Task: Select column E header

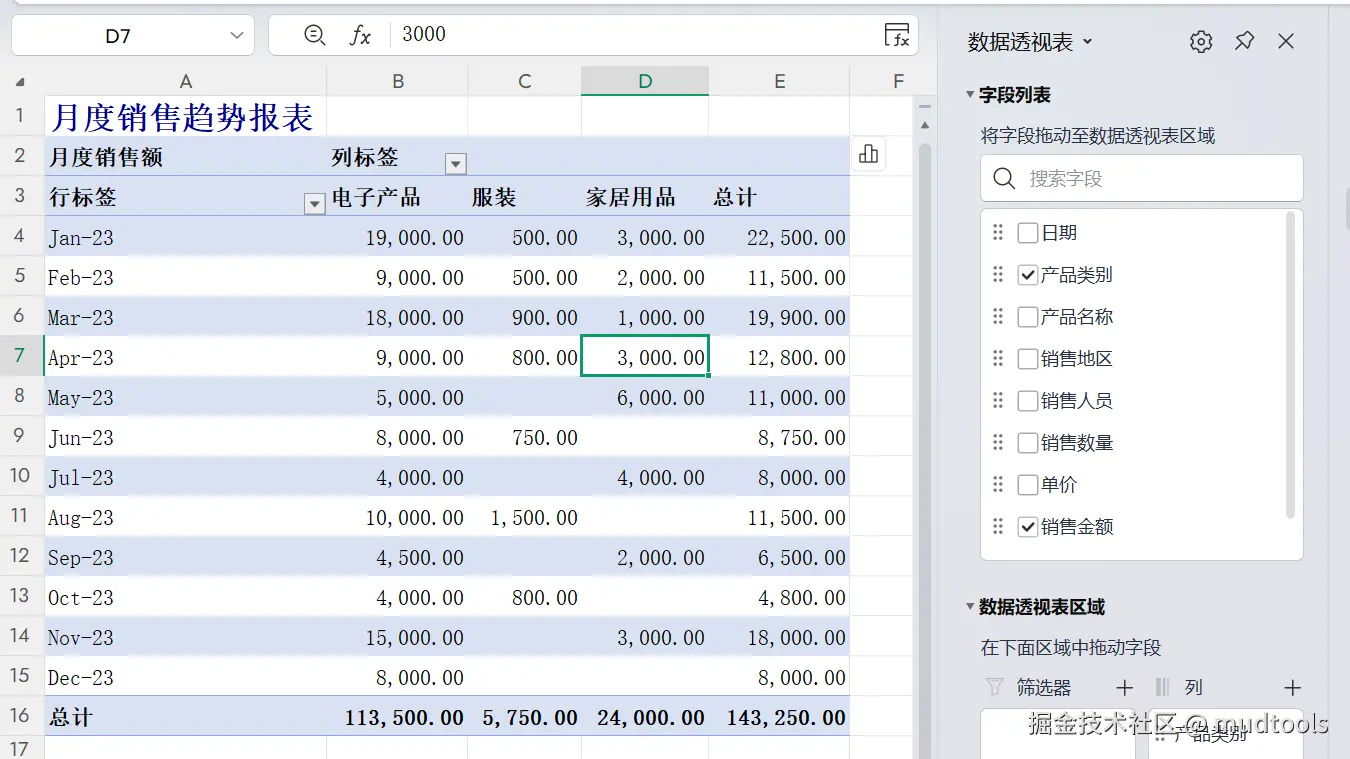Action: pyautogui.click(x=779, y=81)
